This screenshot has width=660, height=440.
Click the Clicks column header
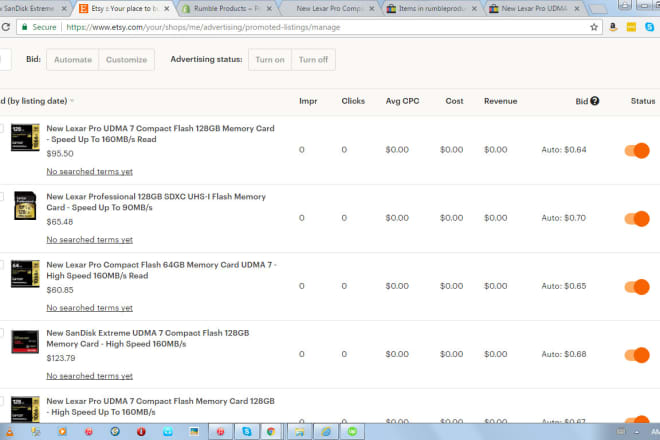click(353, 101)
